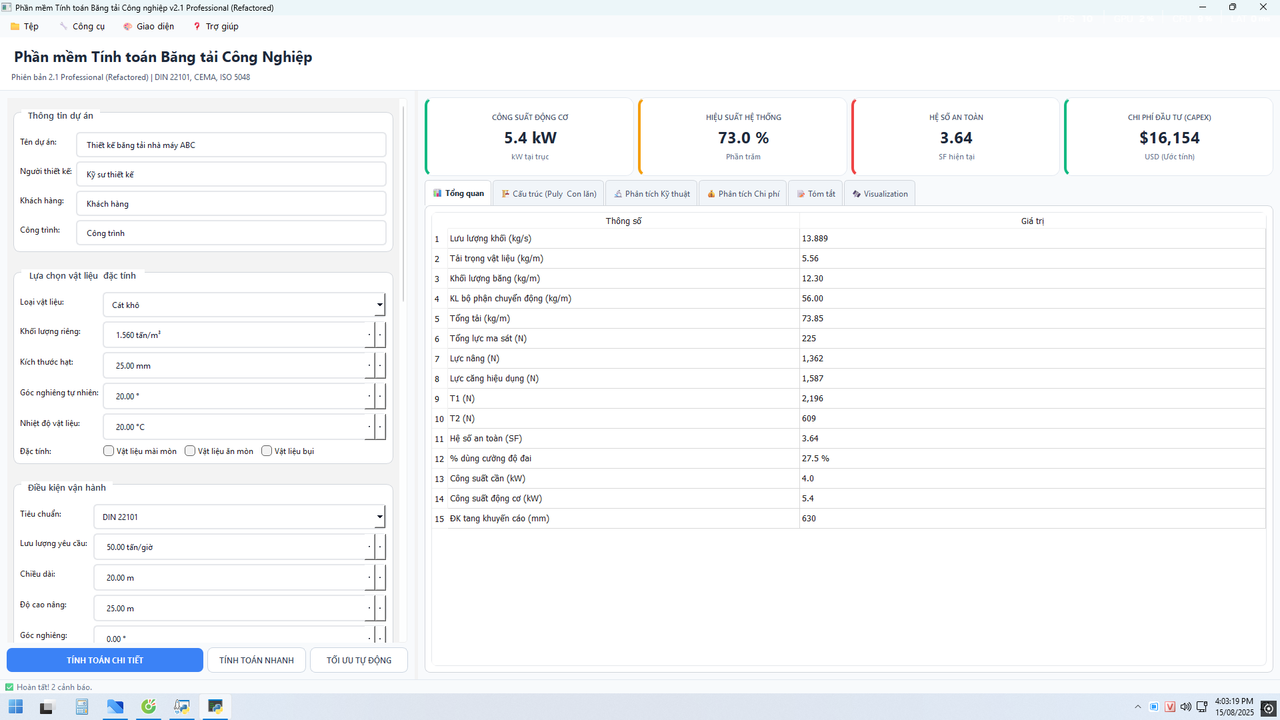Open the Tiêu chuẩn DIN 22101 dropdown
Screen dimensions: 1280x720
239,516
